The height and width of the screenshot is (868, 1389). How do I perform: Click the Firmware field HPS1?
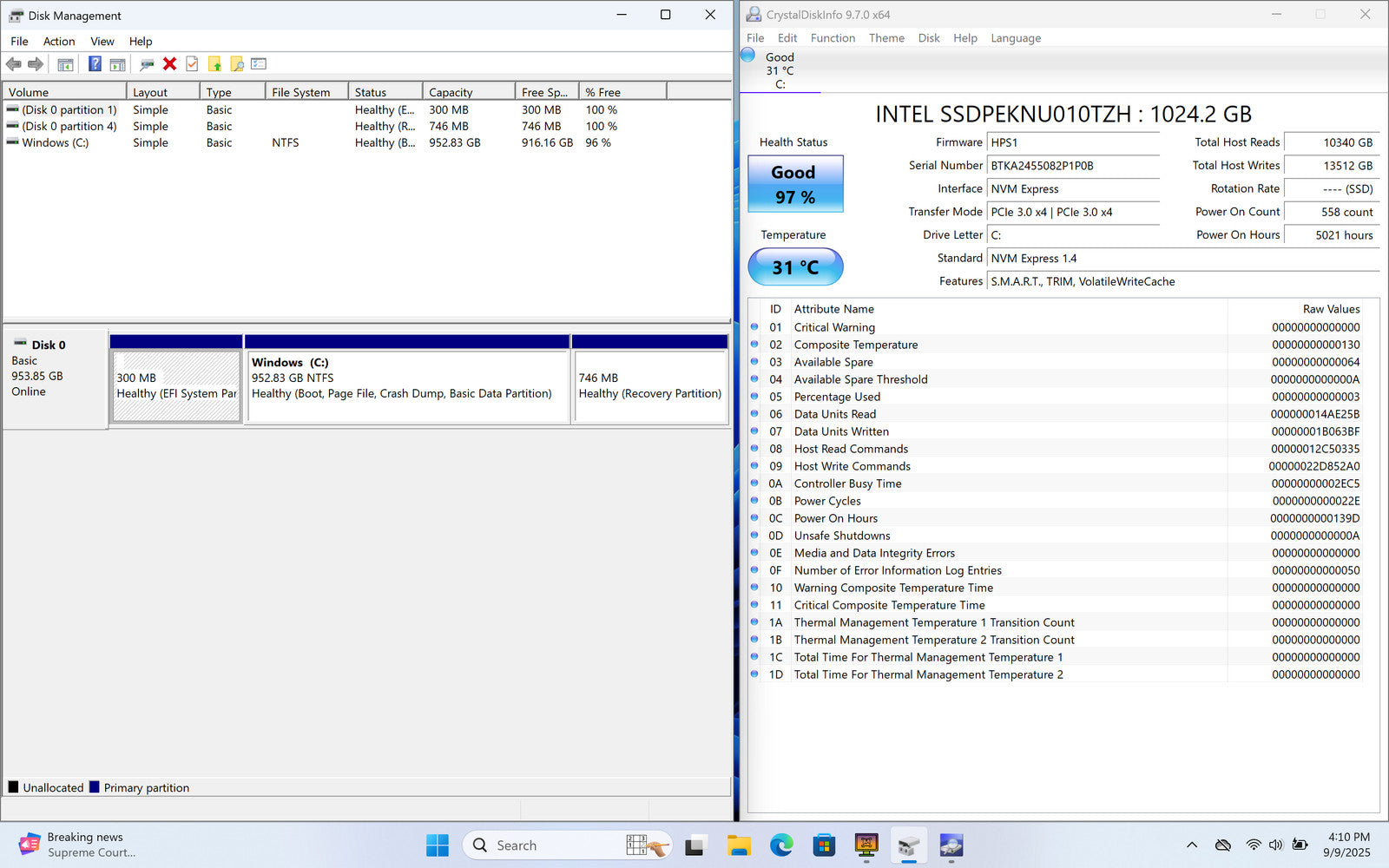point(1074,142)
